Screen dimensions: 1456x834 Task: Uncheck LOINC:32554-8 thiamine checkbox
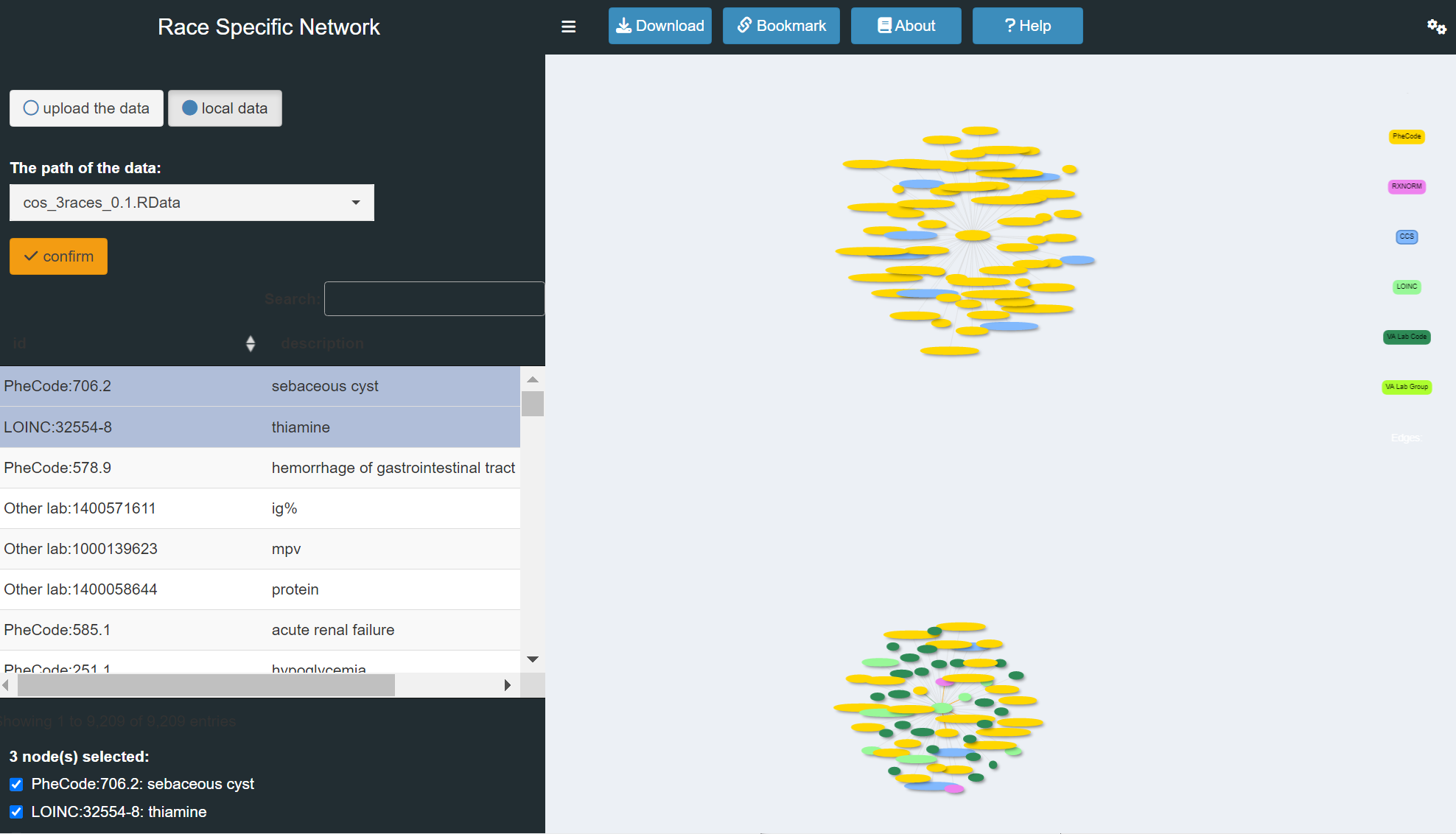click(x=16, y=812)
